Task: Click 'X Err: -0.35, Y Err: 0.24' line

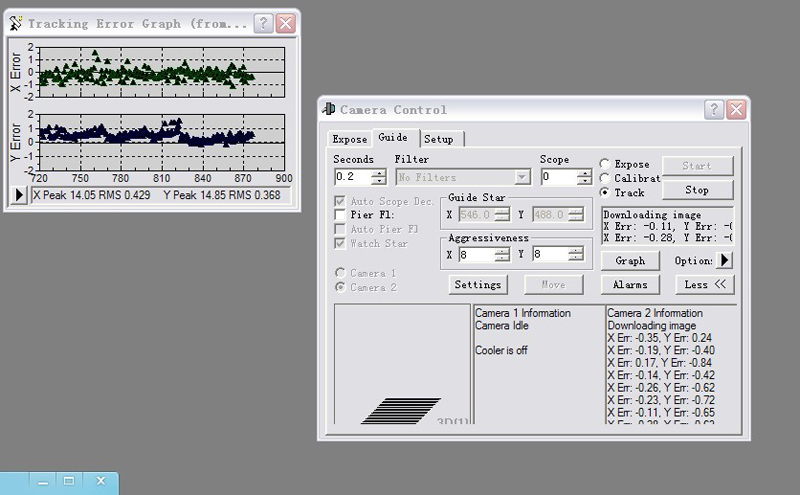Action: click(659, 338)
